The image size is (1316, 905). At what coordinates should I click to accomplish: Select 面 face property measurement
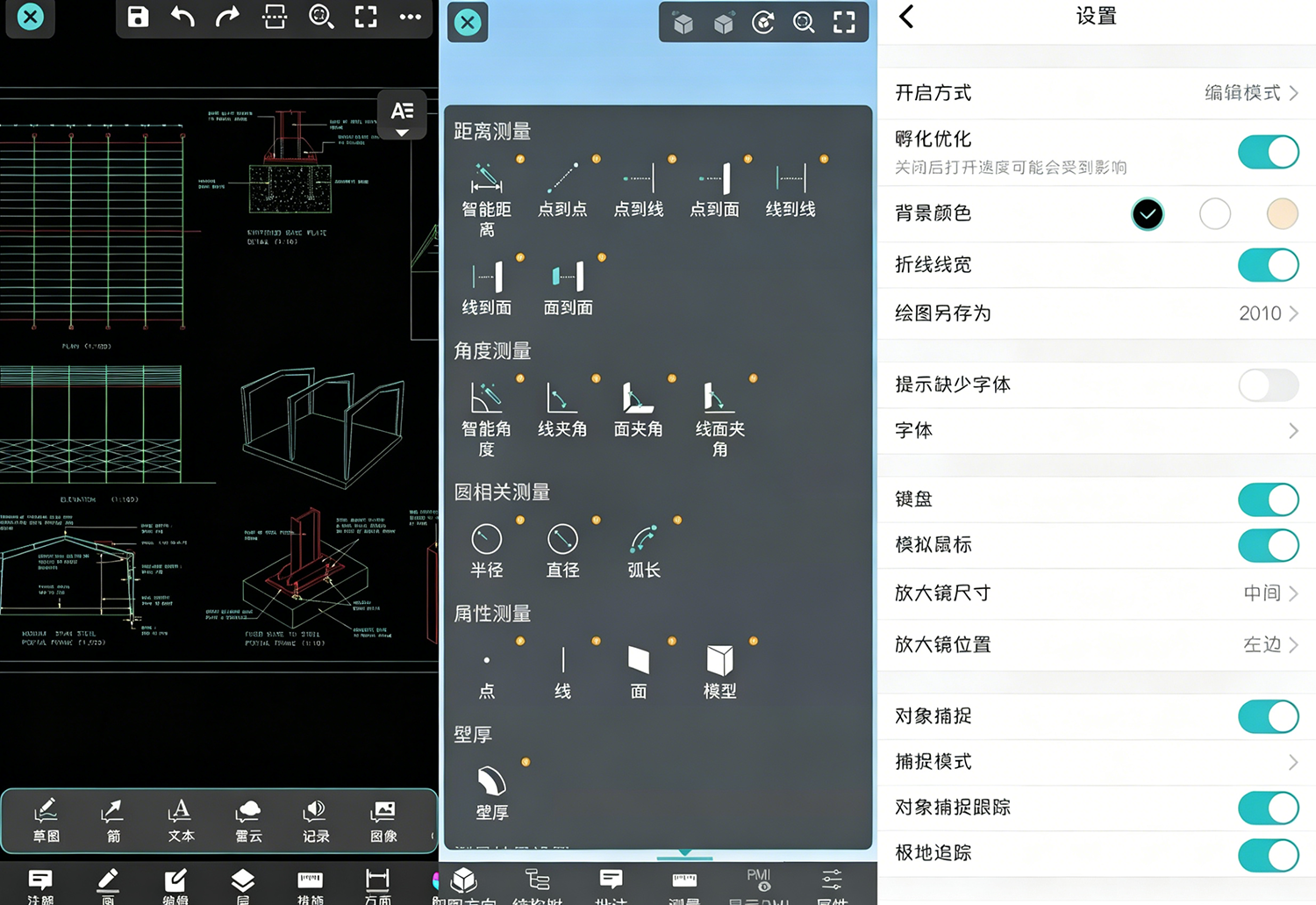click(x=639, y=672)
